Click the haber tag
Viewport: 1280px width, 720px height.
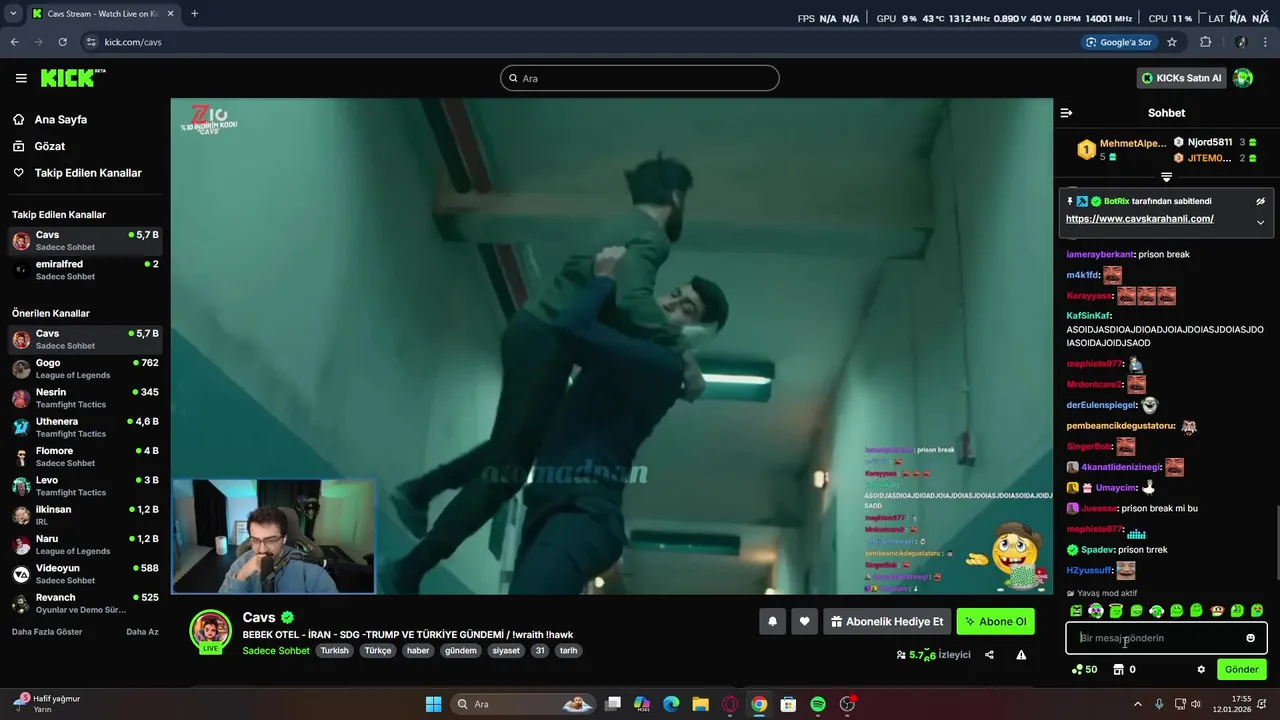pyautogui.click(x=418, y=650)
